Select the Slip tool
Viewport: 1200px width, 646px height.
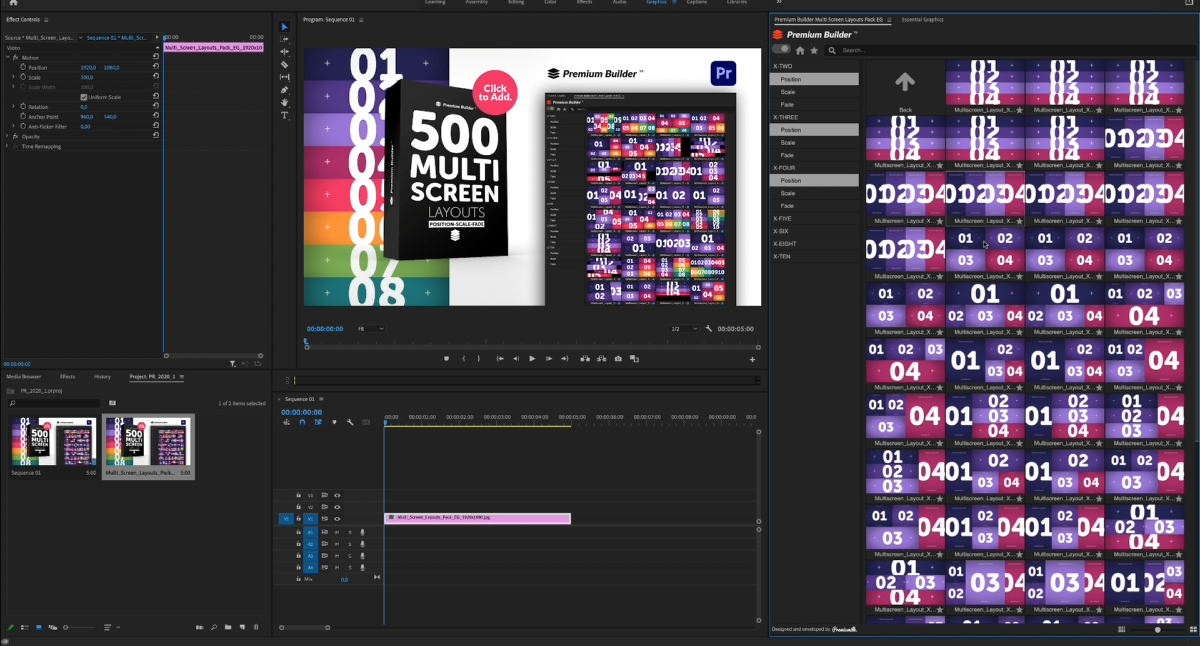[284, 77]
